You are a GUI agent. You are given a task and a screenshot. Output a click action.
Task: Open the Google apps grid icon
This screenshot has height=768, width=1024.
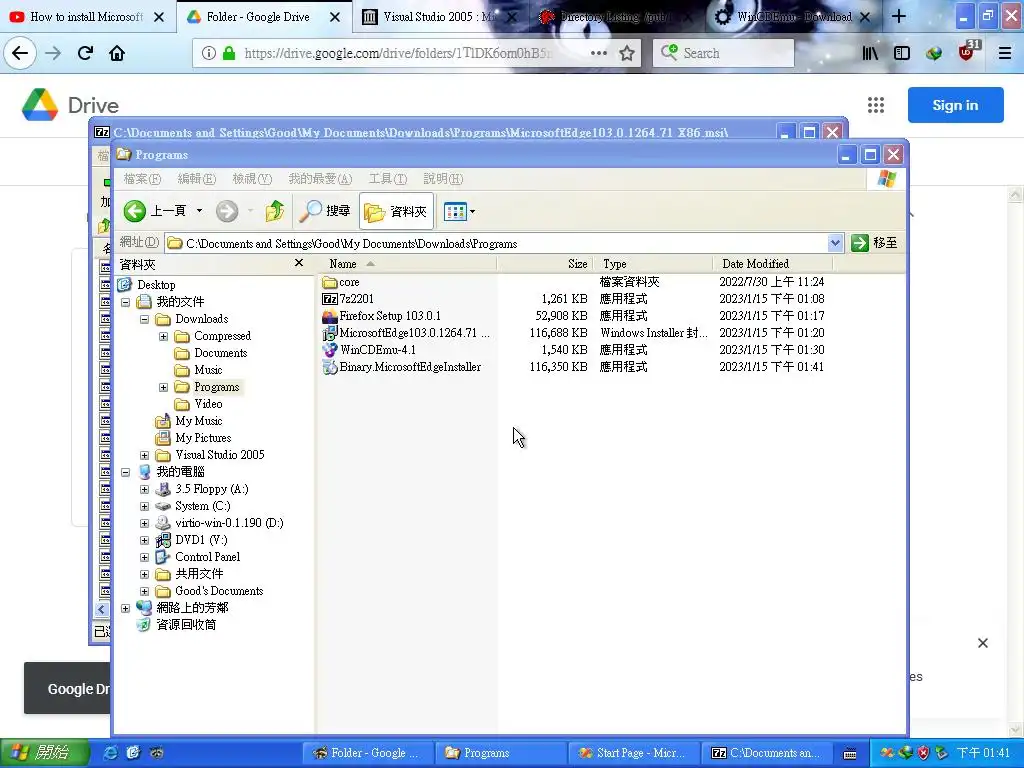(876, 104)
